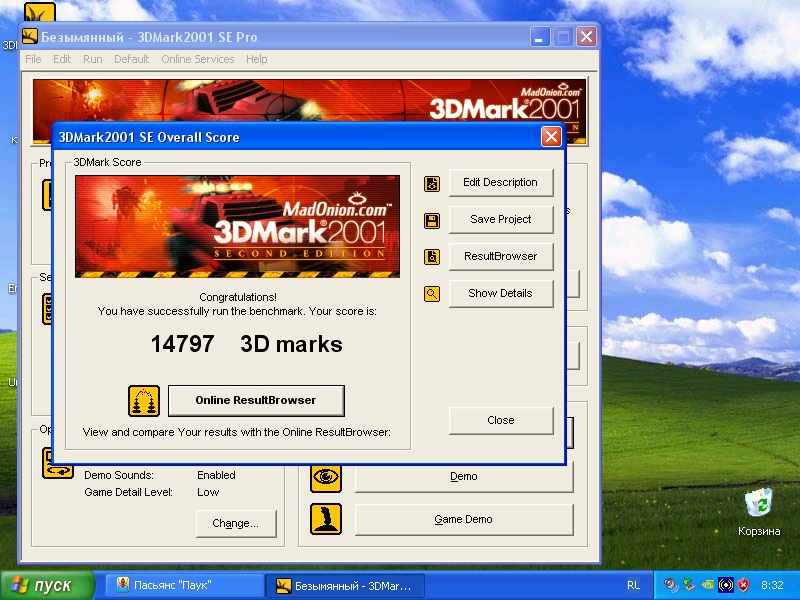
Task: Click the Edit Description button
Action: click(x=501, y=183)
